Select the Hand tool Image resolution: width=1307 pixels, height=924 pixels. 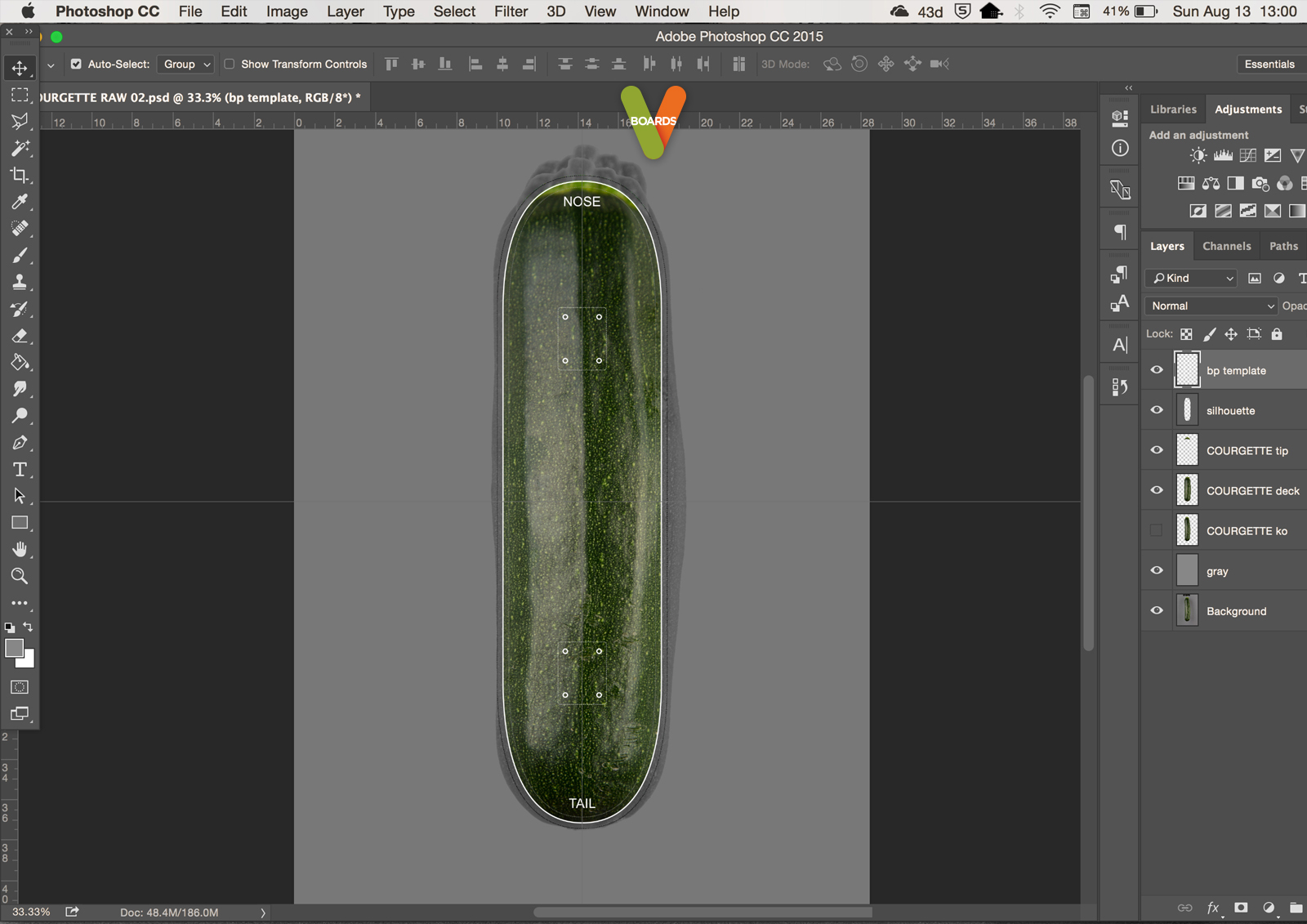tap(20, 549)
